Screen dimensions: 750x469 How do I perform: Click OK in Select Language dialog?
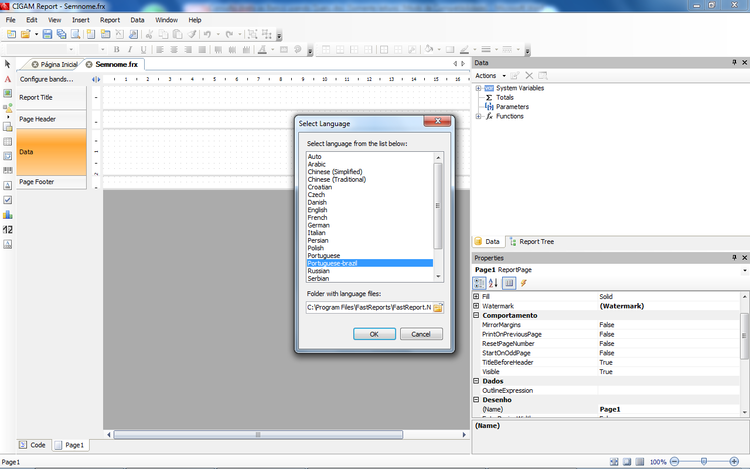pos(374,334)
